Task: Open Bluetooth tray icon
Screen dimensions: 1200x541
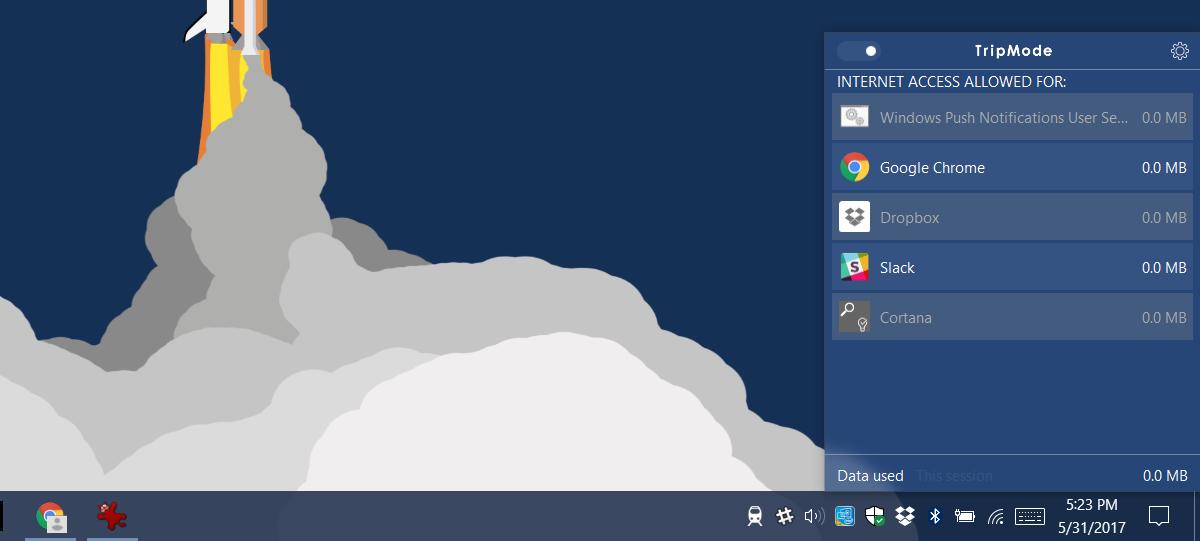Action: pos(935,516)
